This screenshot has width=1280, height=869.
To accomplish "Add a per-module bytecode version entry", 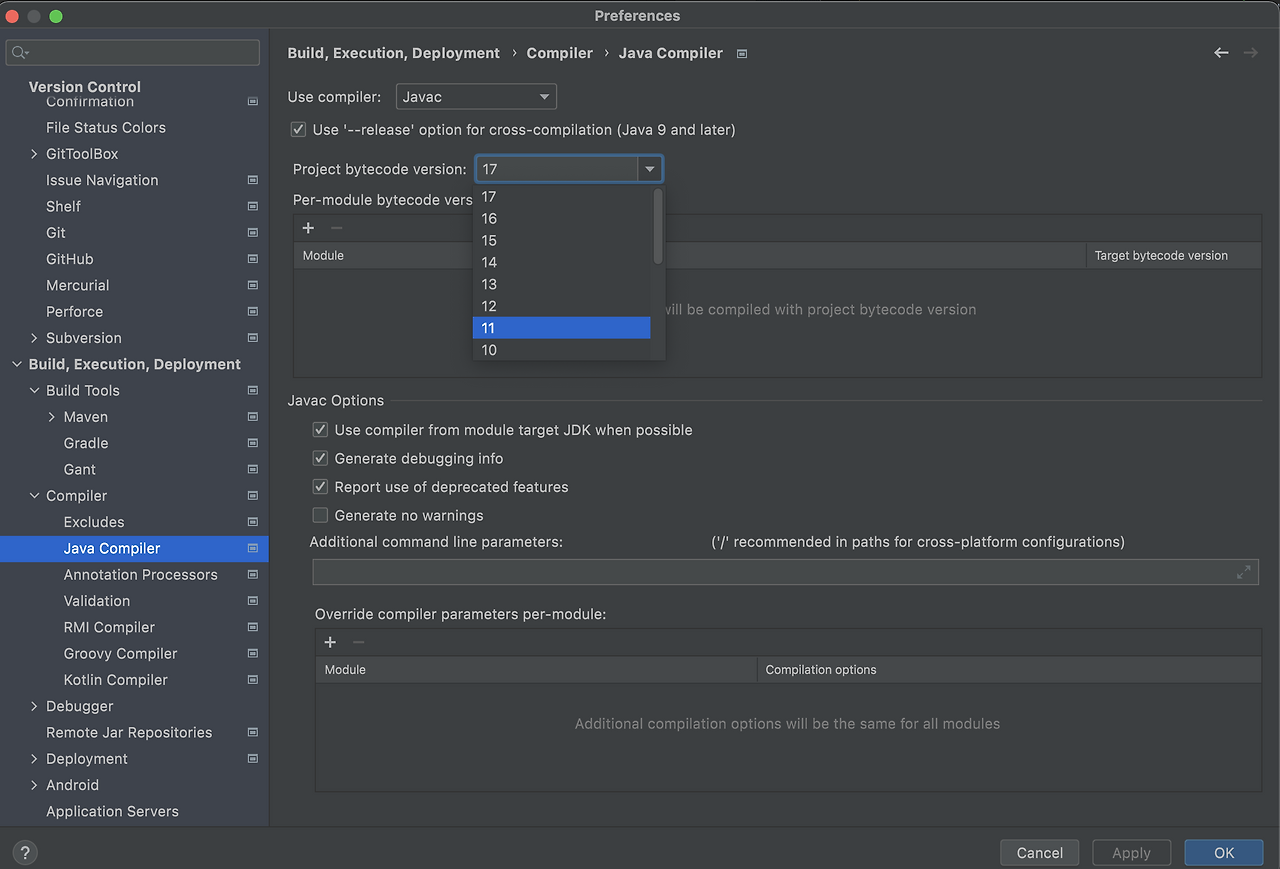I will click(308, 228).
